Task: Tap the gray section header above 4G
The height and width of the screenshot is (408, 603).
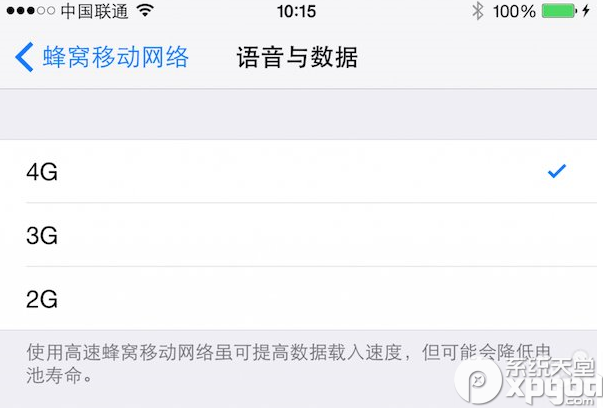Action: [x=302, y=115]
